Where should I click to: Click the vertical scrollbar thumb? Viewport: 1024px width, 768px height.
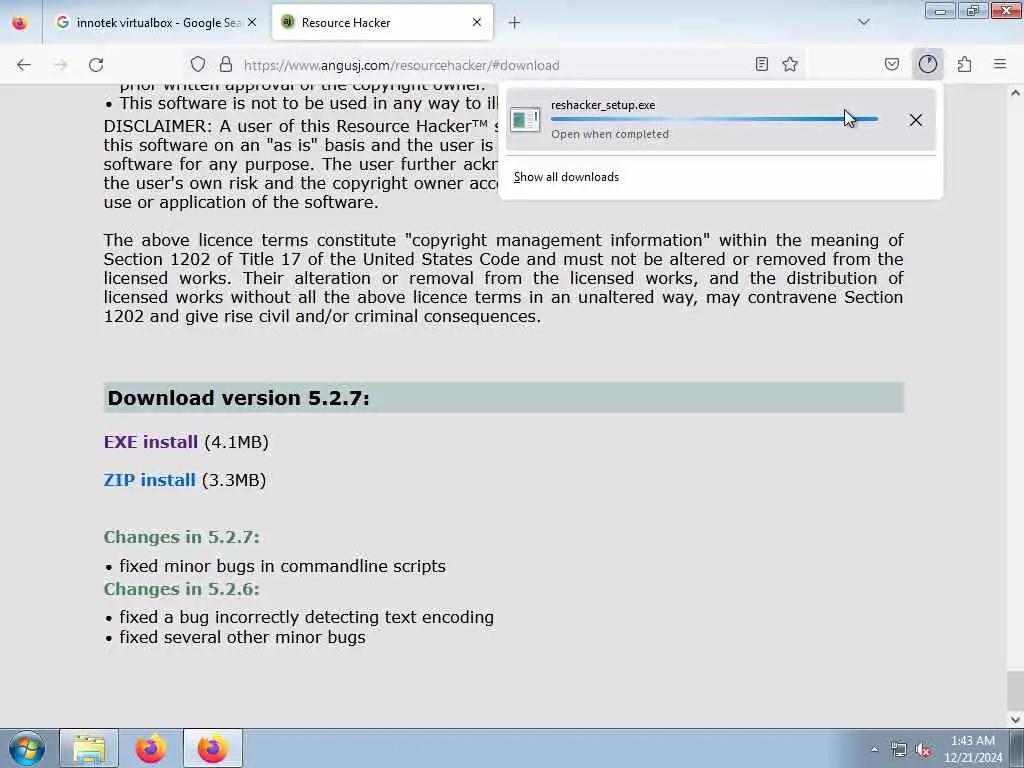tap(1016, 690)
